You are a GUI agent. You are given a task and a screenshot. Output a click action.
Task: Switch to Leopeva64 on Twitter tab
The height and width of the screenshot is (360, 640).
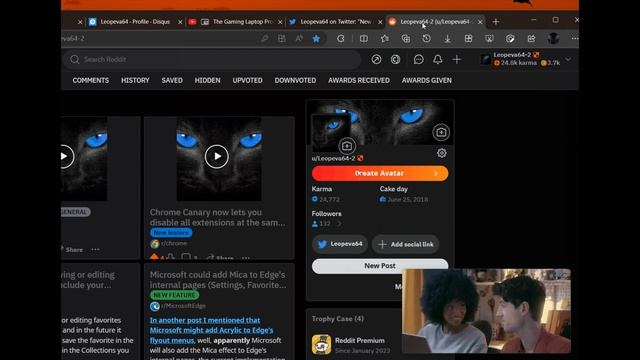click(336, 22)
